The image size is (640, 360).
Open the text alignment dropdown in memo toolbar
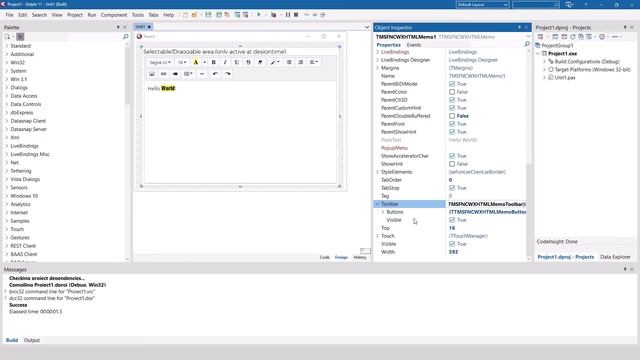(x=313, y=62)
